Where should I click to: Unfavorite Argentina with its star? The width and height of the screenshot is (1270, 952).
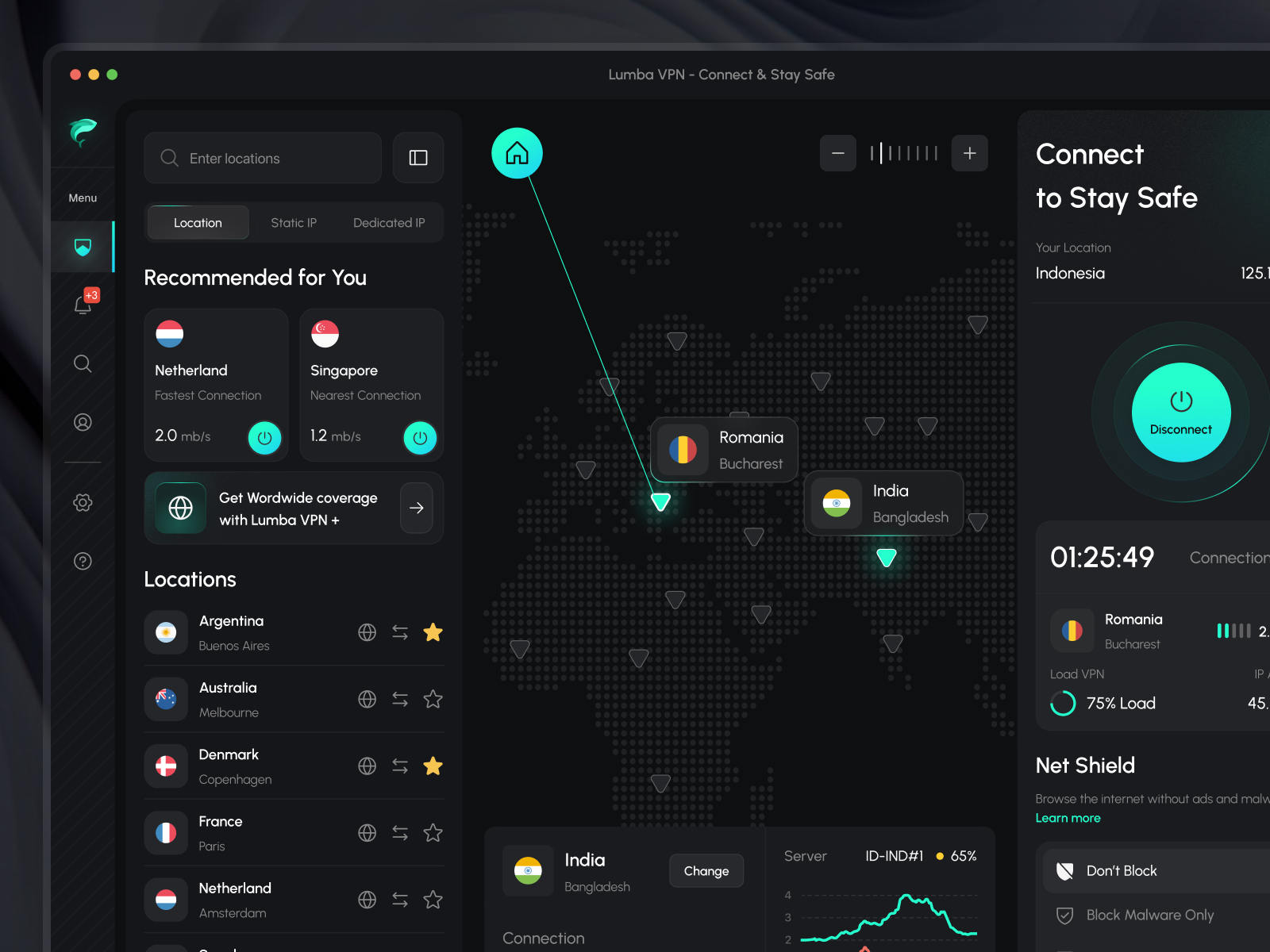(x=433, y=632)
